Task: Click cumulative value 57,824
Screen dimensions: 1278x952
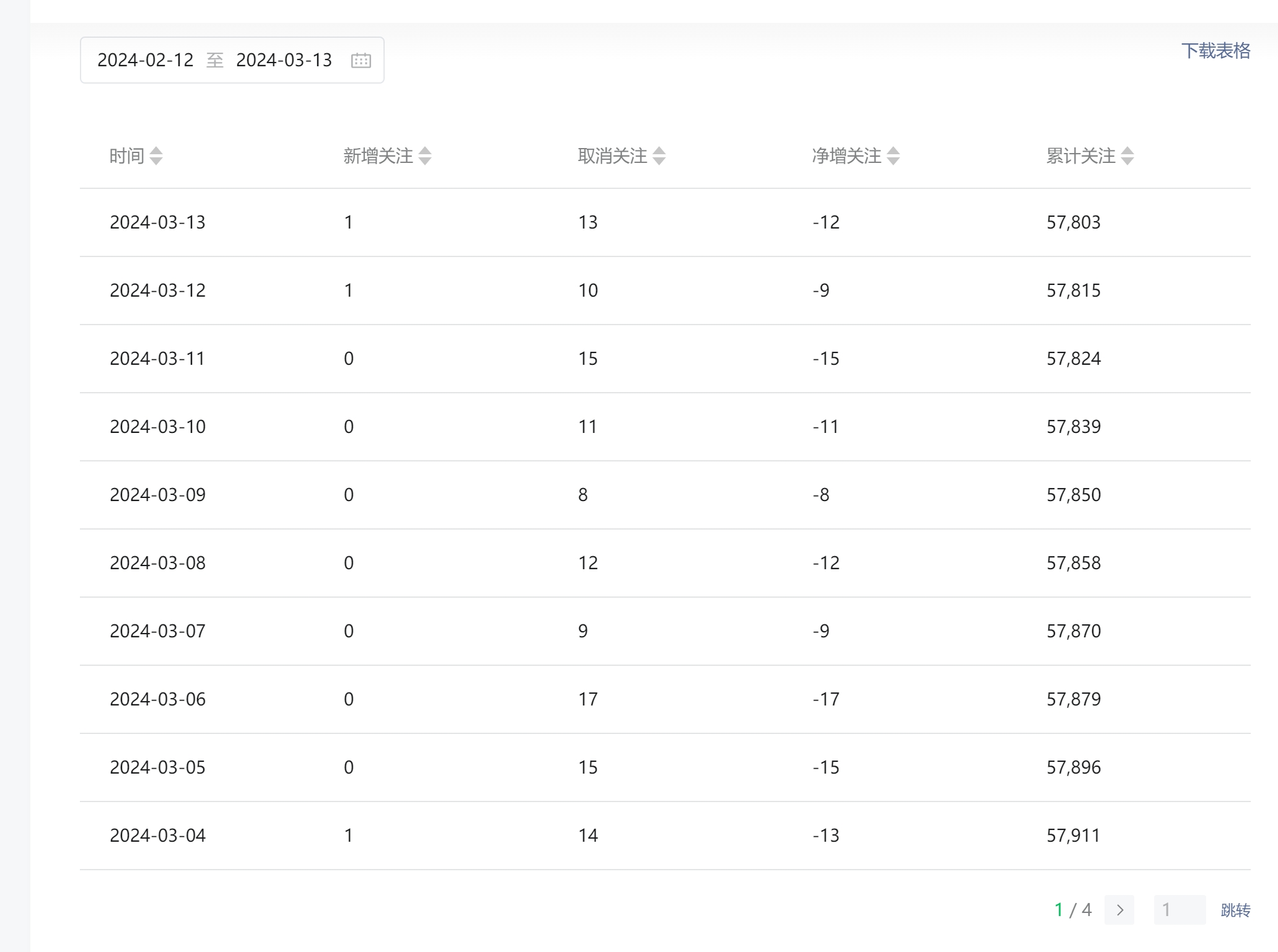Action: tap(1074, 359)
